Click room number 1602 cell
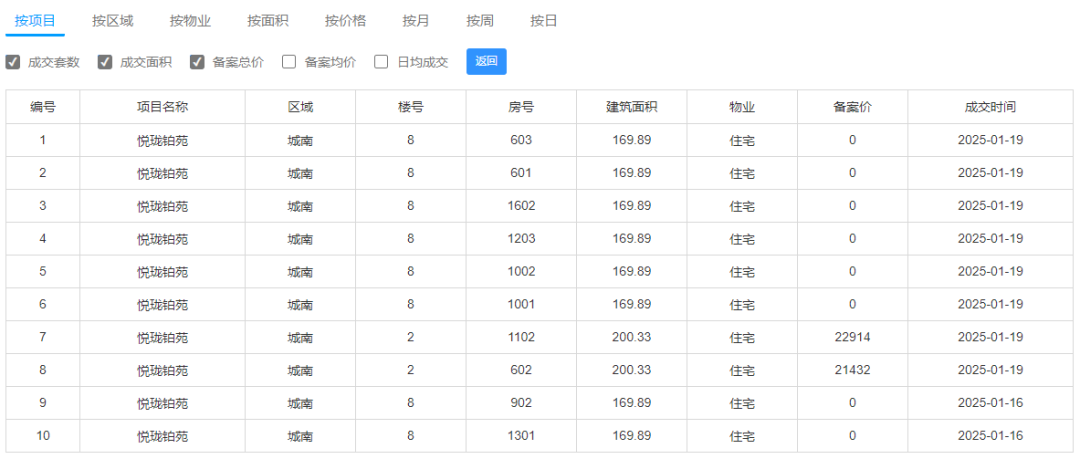The image size is (1080, 459). tap(521, 205)
